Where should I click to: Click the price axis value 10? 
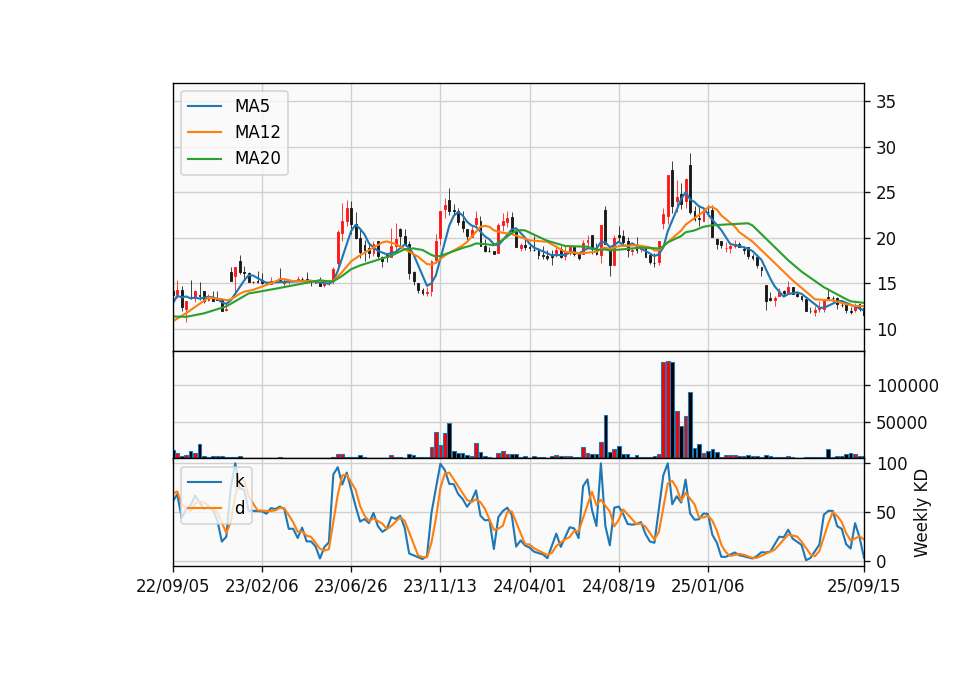point(886,330)
